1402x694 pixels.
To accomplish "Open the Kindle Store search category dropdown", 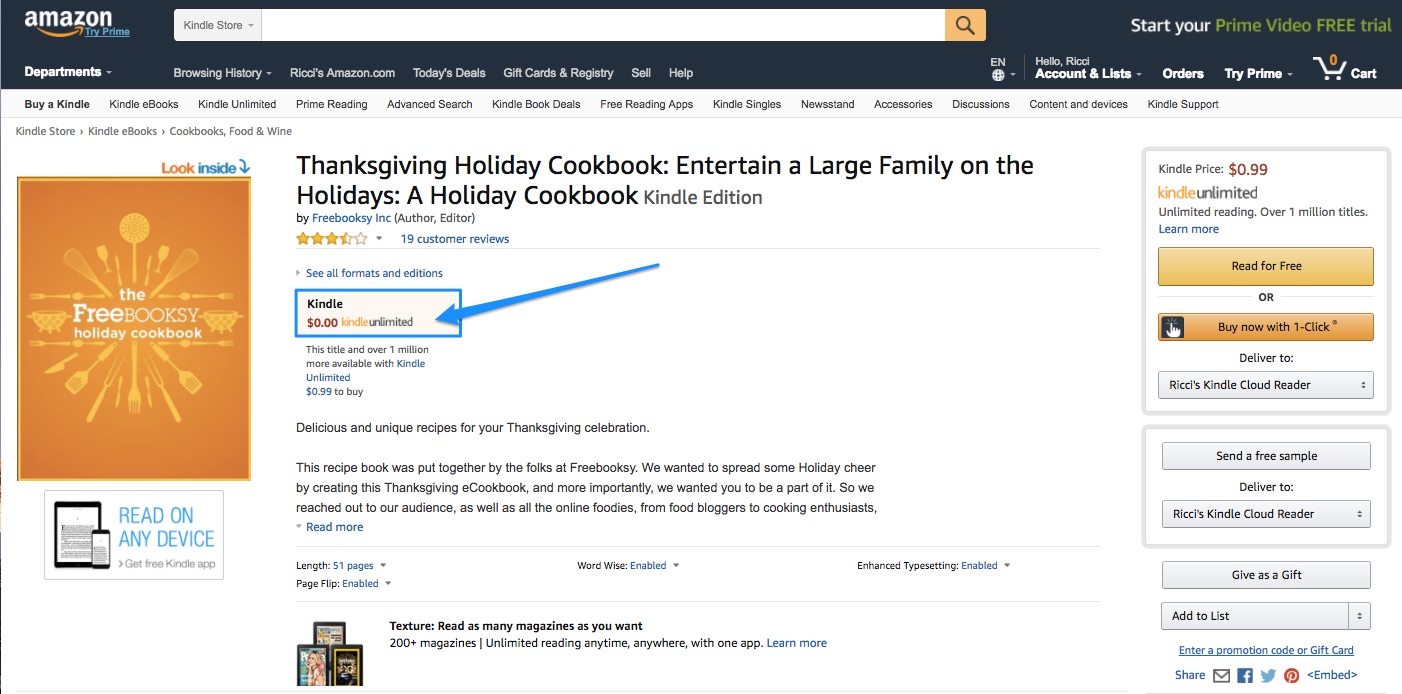I will pos(218,25).
